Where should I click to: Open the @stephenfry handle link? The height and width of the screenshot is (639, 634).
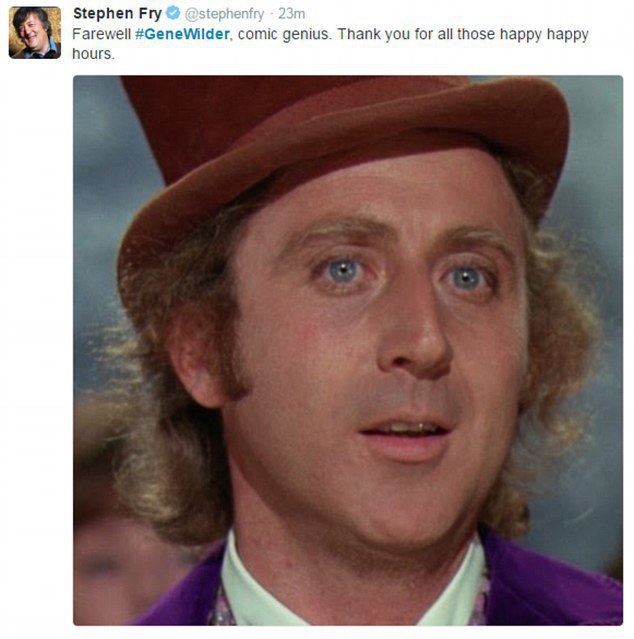224,14
